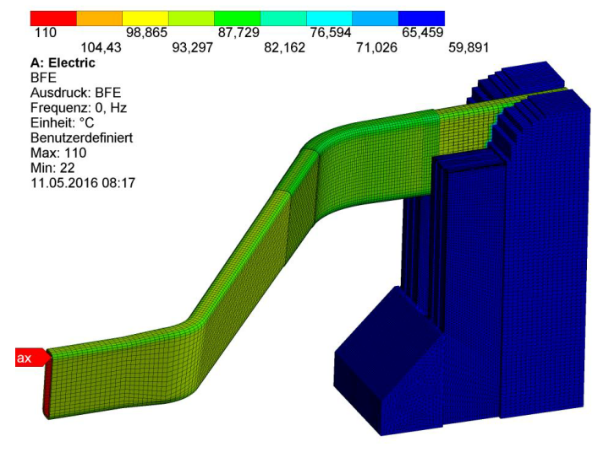Select the legend value 87,729
The image size is (614, 463).
(x=238, y=33)
